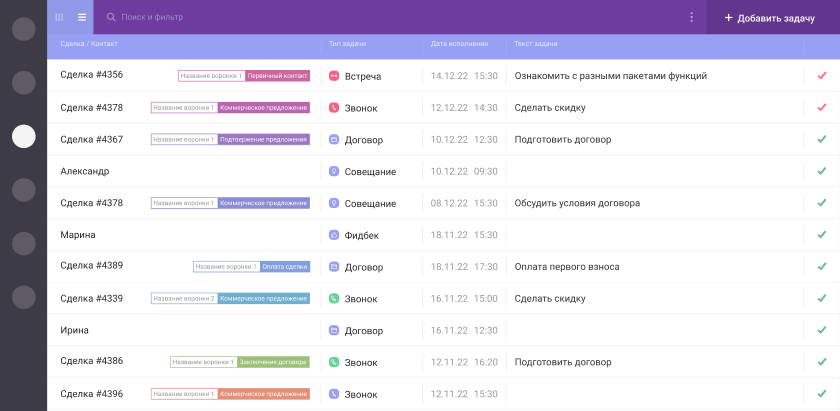
Task: Click text Ознакомить с разными пакетами функций
Action: 611,76
